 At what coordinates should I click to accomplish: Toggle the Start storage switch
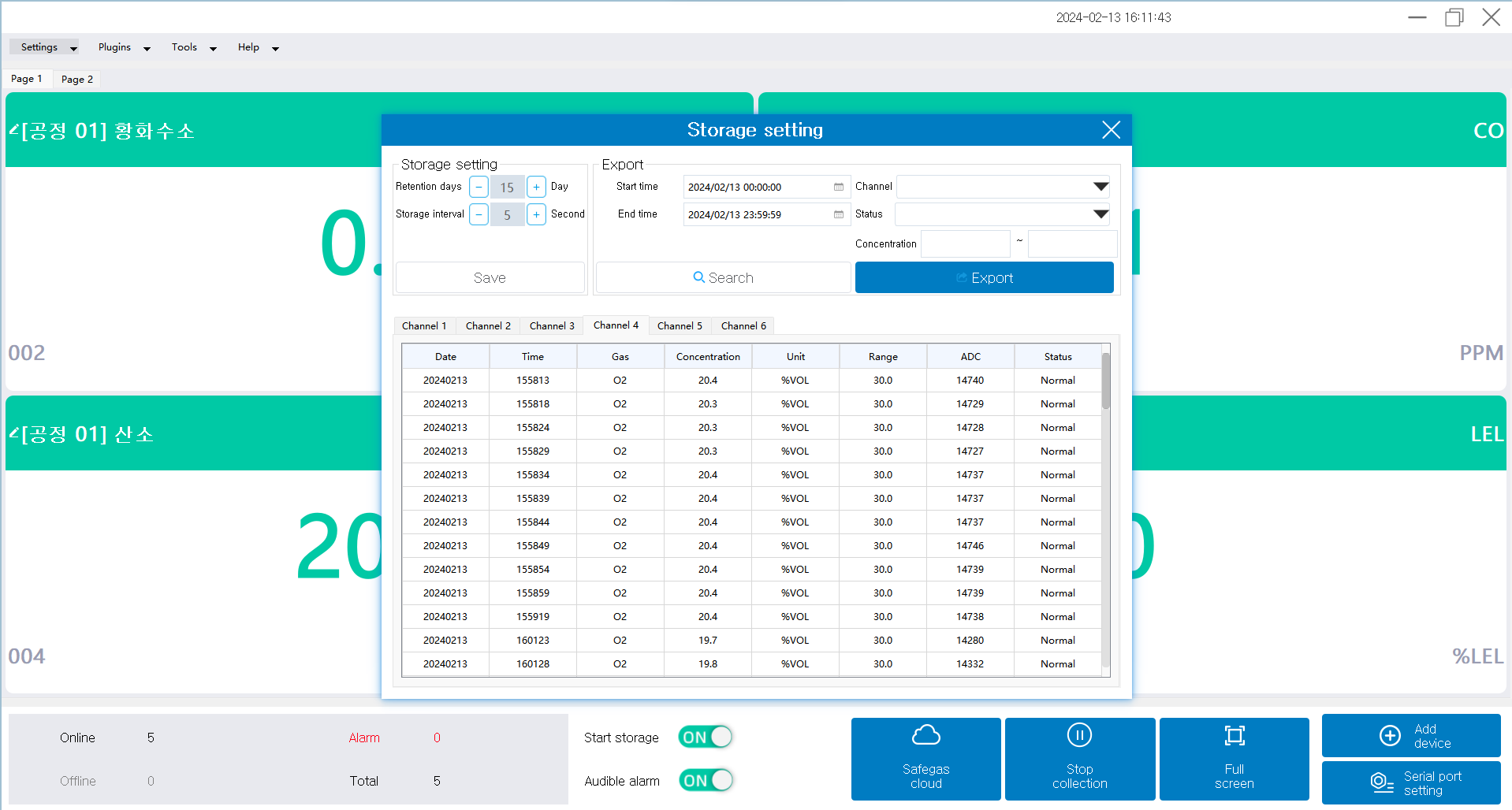click(705, 738)
